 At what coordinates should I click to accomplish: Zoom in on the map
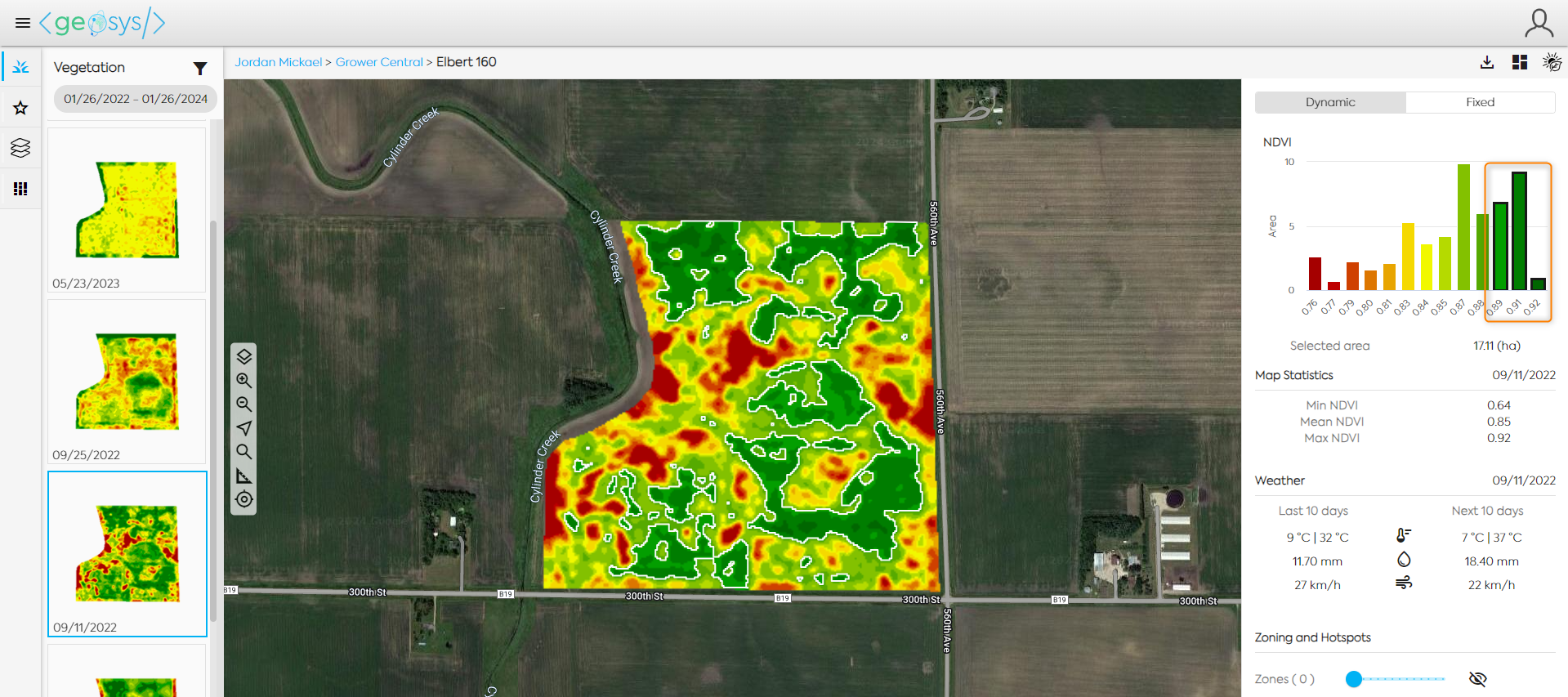point(243,380)
